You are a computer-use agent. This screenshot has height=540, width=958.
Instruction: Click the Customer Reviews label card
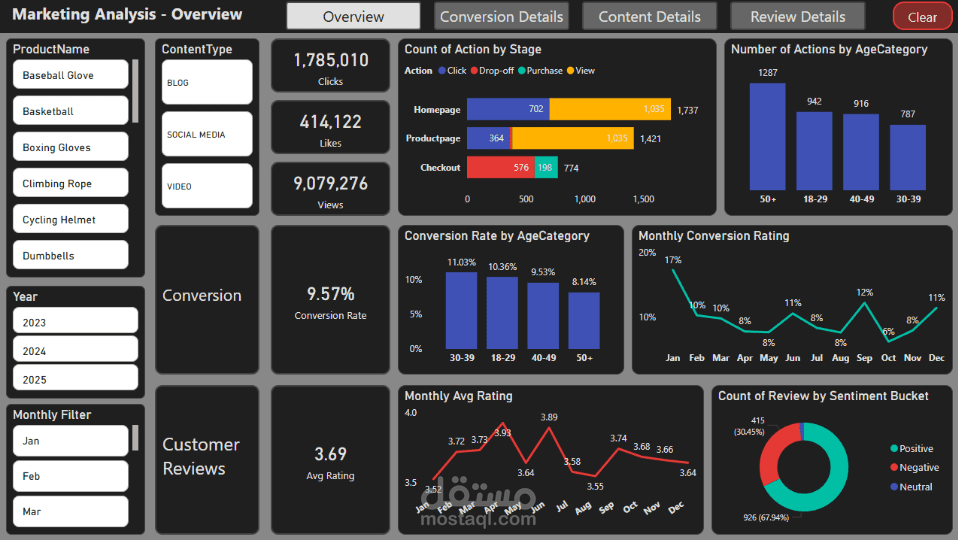coord(207,460)
